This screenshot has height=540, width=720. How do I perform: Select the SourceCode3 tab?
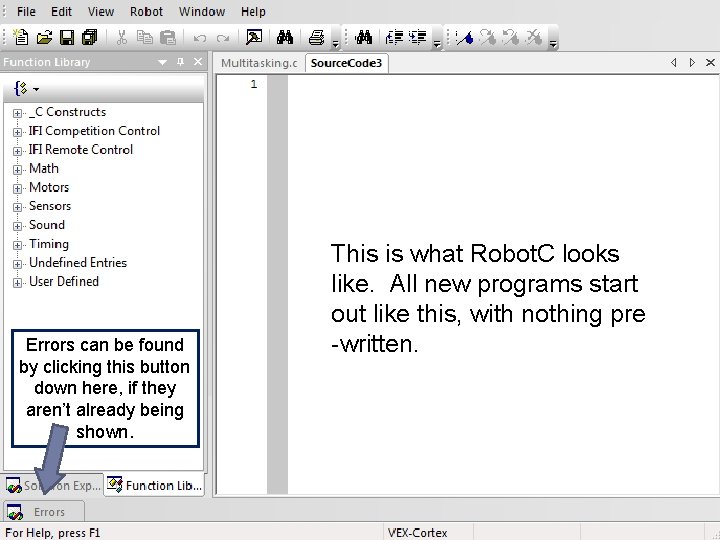coord(346,63)
